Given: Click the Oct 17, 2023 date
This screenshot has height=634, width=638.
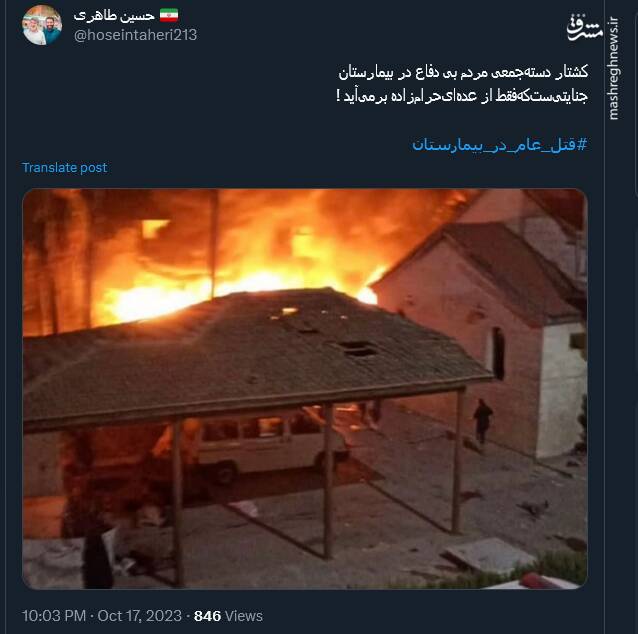Looking at the screenshot, I should [140, 616].
